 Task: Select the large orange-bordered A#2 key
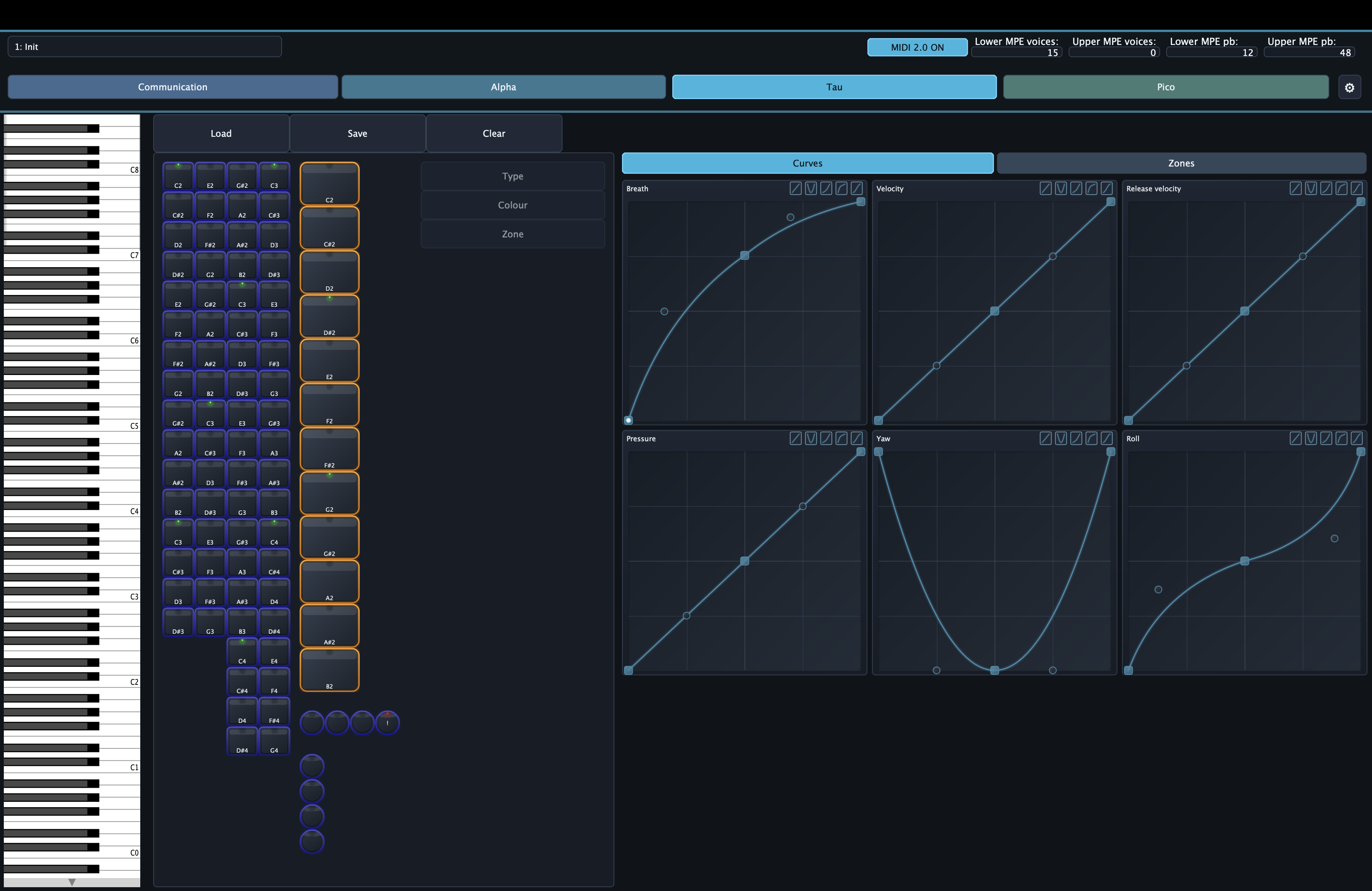tap(329, 626)
